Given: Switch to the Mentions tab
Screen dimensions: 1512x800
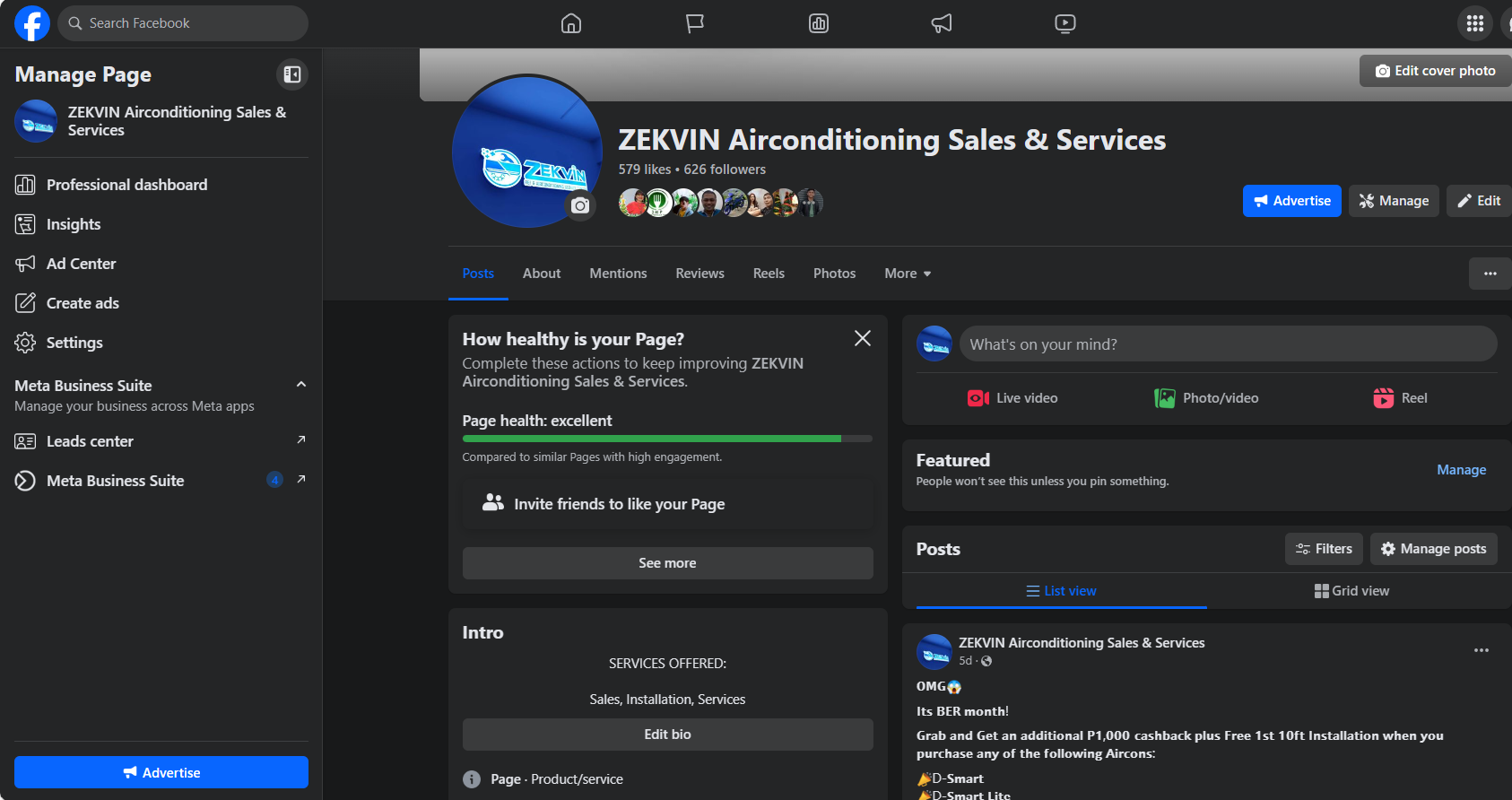Looking at the screenshot, I should click(x=618, y=274).
